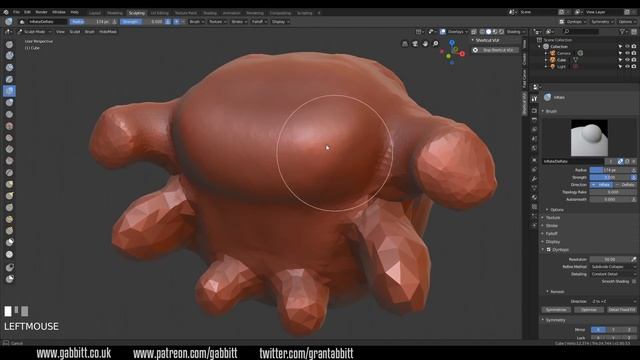Screen dimensions: 640x360
Task: Open the Render menu
Action: 41,12
